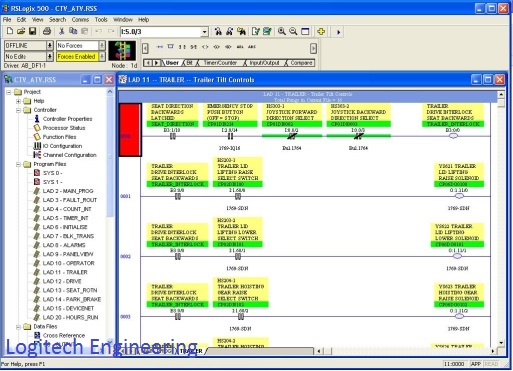Click the Undo arrow icon
This screenshot has width=513, height=371.
[98, 31]
